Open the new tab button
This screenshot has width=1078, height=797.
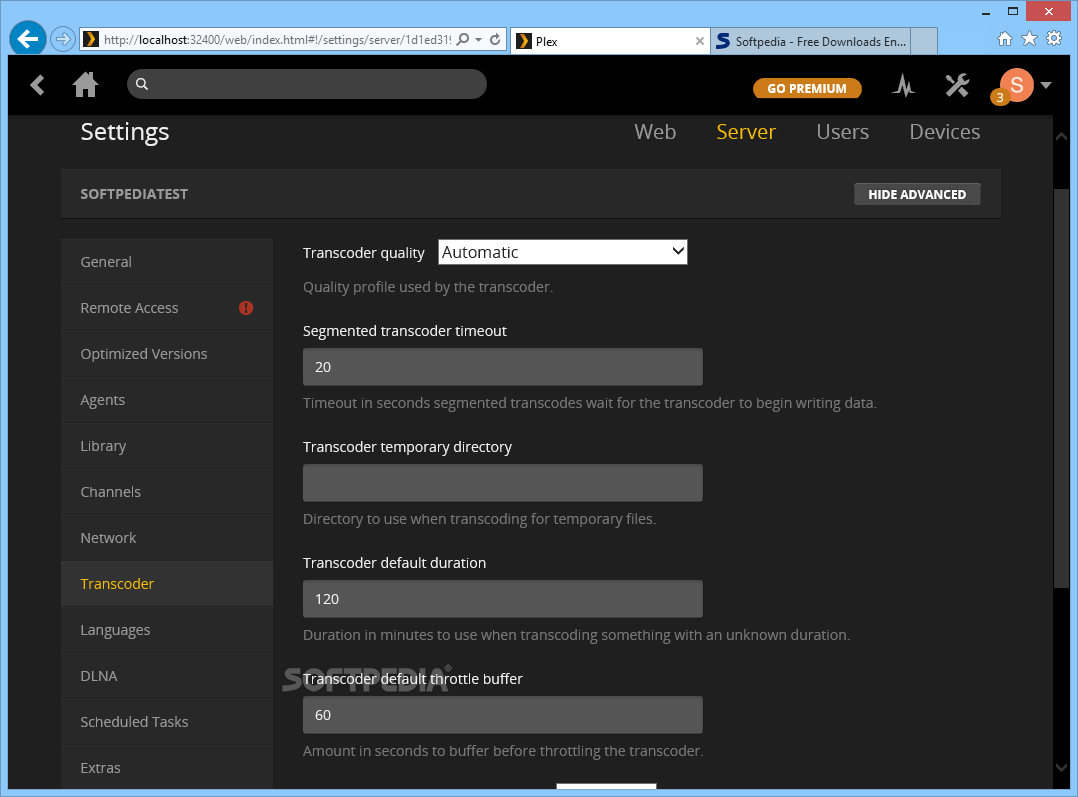(x=925, y=41)
